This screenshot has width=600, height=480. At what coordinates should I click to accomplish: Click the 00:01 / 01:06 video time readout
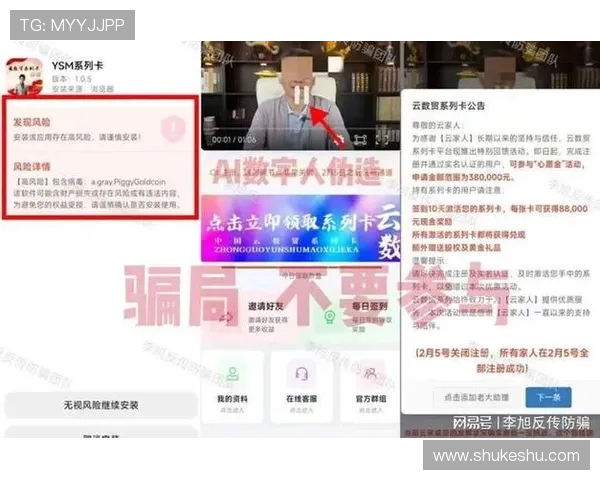234,139
